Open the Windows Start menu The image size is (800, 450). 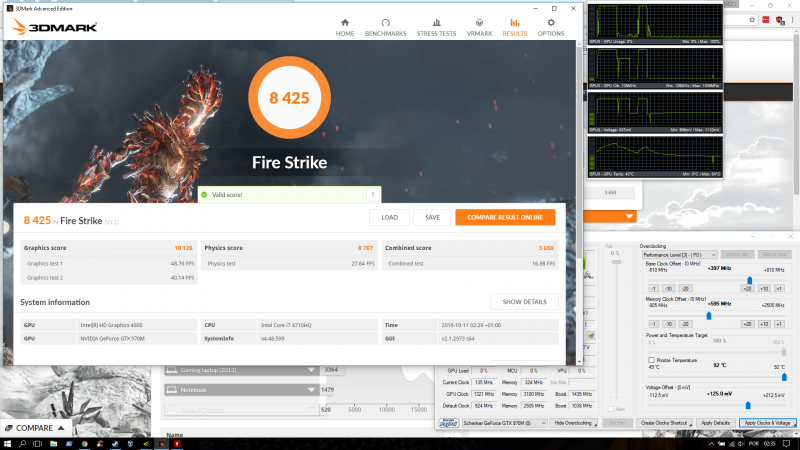(7, 444)
